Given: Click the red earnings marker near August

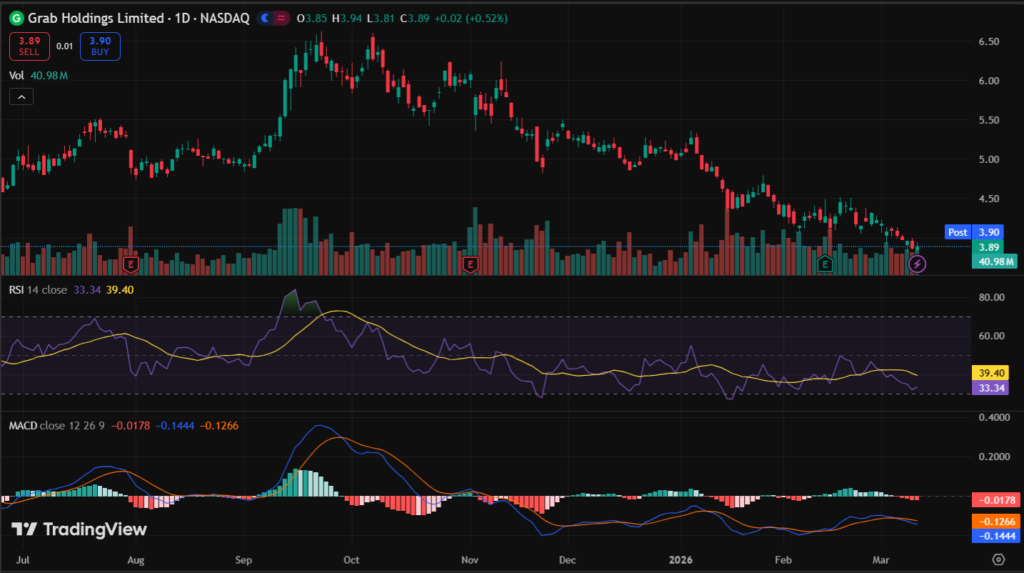Looking at the screenshot, I should pyautogui.click(x=130, y=264).
